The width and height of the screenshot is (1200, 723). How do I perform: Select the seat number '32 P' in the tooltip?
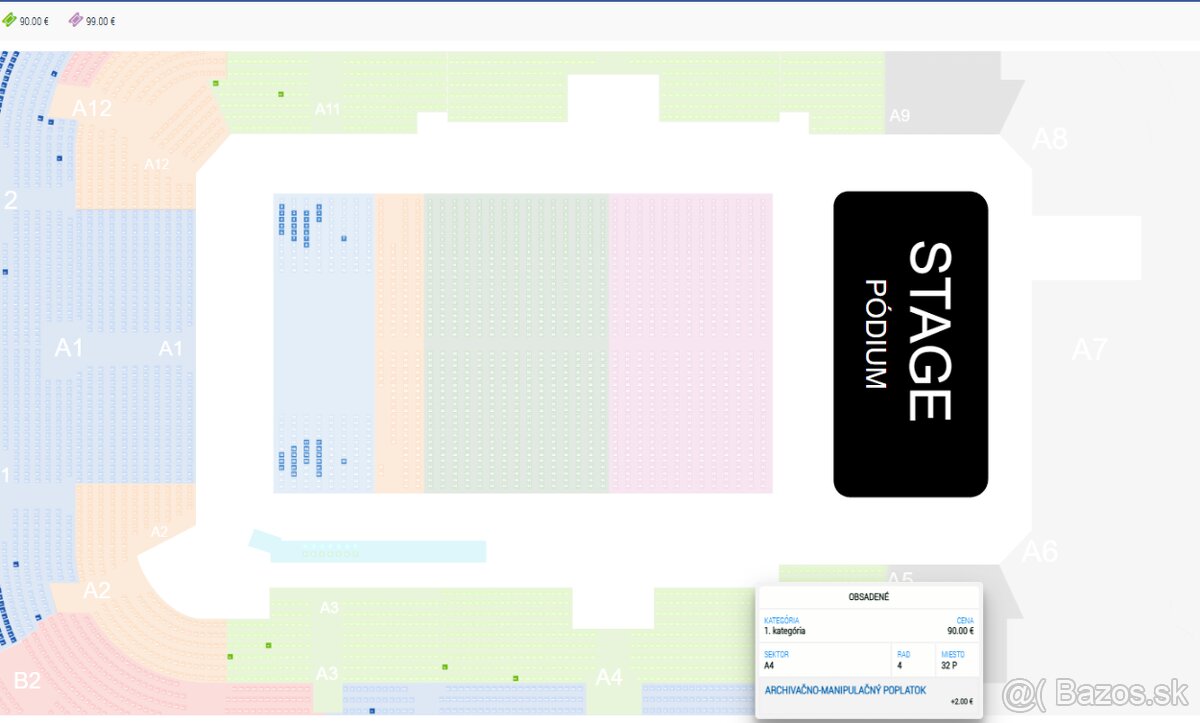click(x=950, y=664)
